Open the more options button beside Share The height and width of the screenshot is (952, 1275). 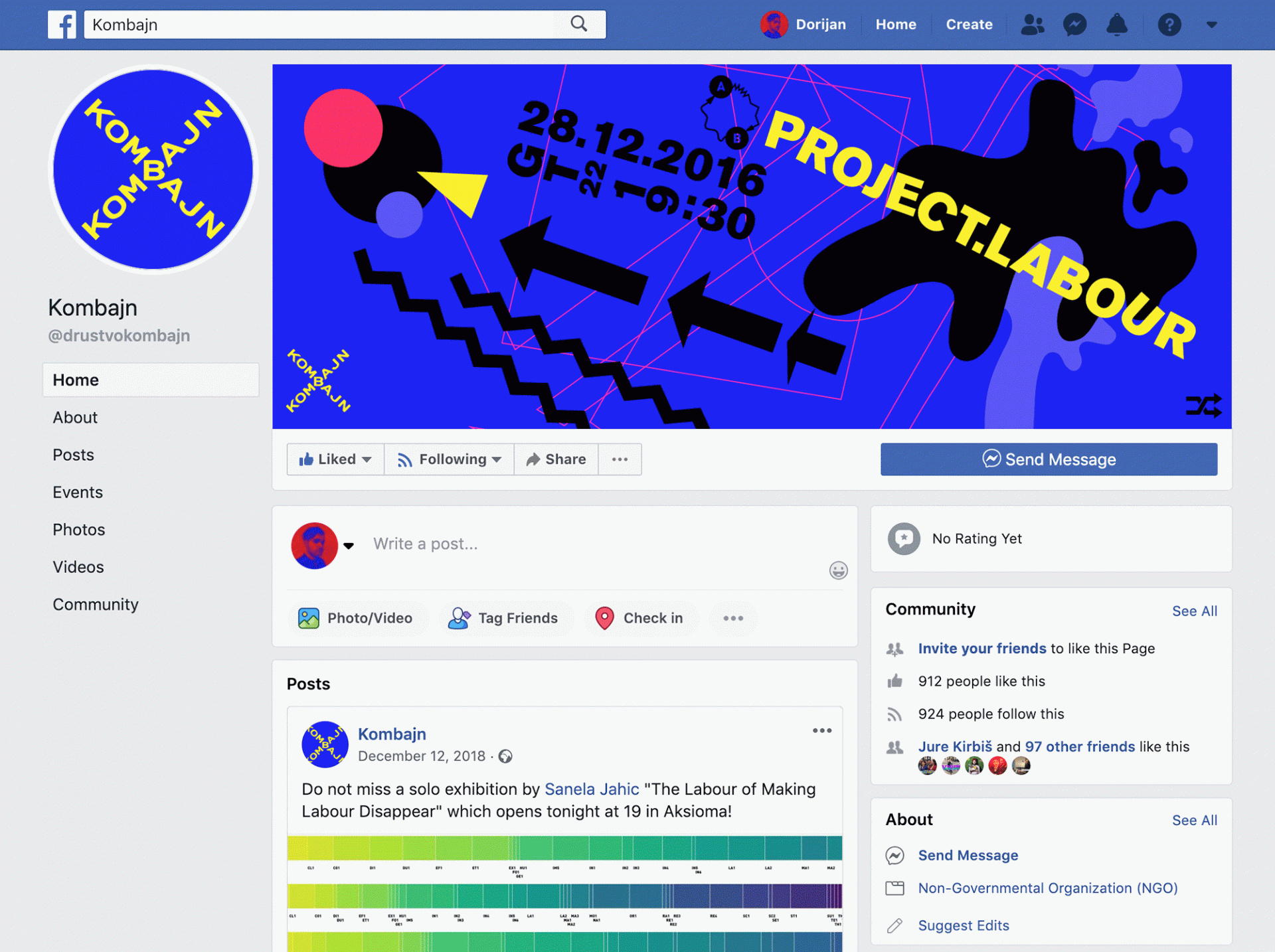click(620, 459)
